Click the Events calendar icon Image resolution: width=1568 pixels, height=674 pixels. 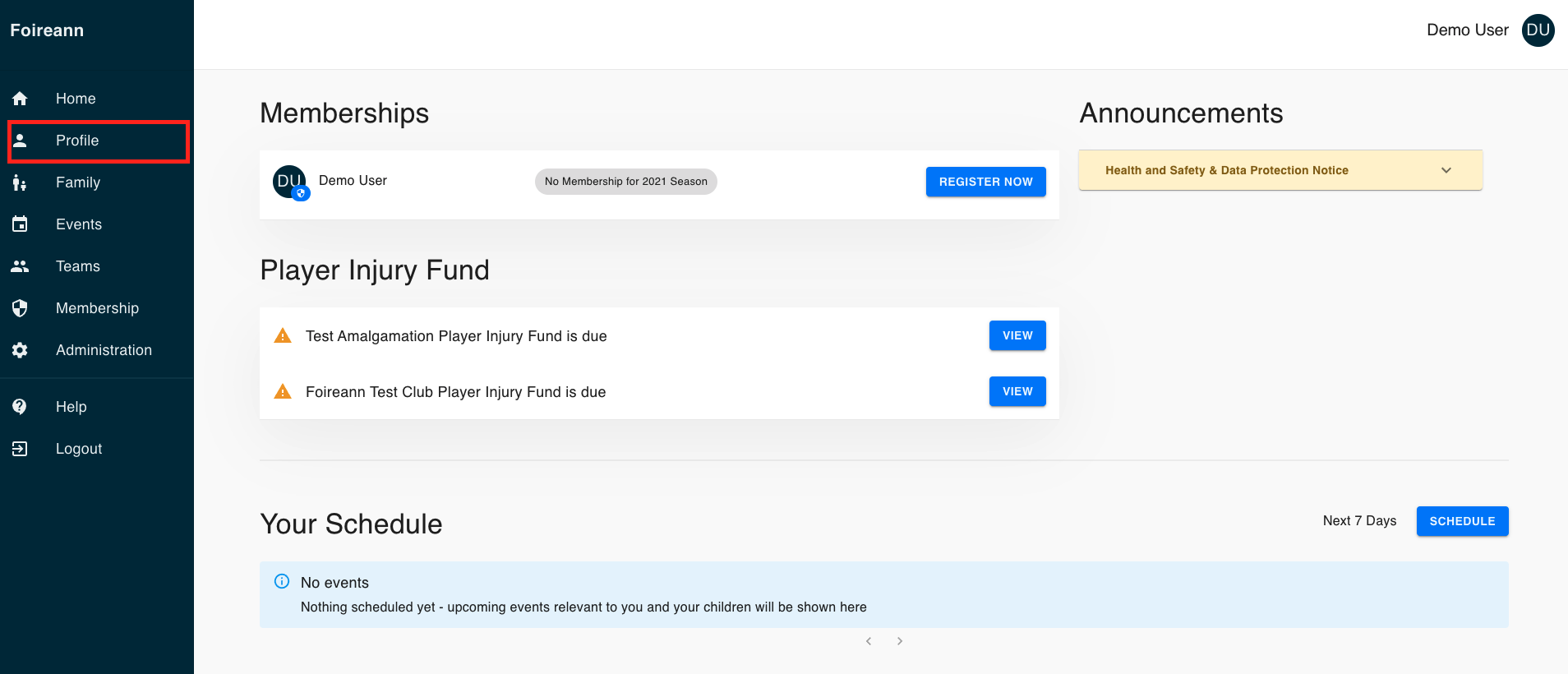[x=20, y=224]
